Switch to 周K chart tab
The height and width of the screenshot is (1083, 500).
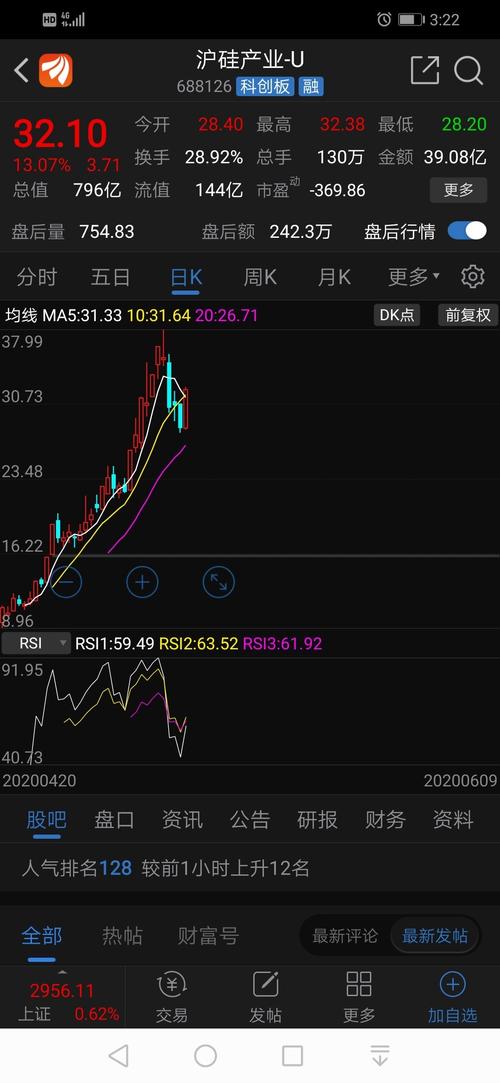coord(260,277)
